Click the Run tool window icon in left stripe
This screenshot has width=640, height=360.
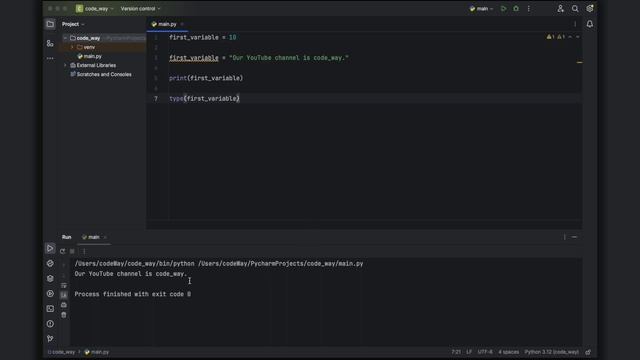pyautogui.click(x=50, y=248)
